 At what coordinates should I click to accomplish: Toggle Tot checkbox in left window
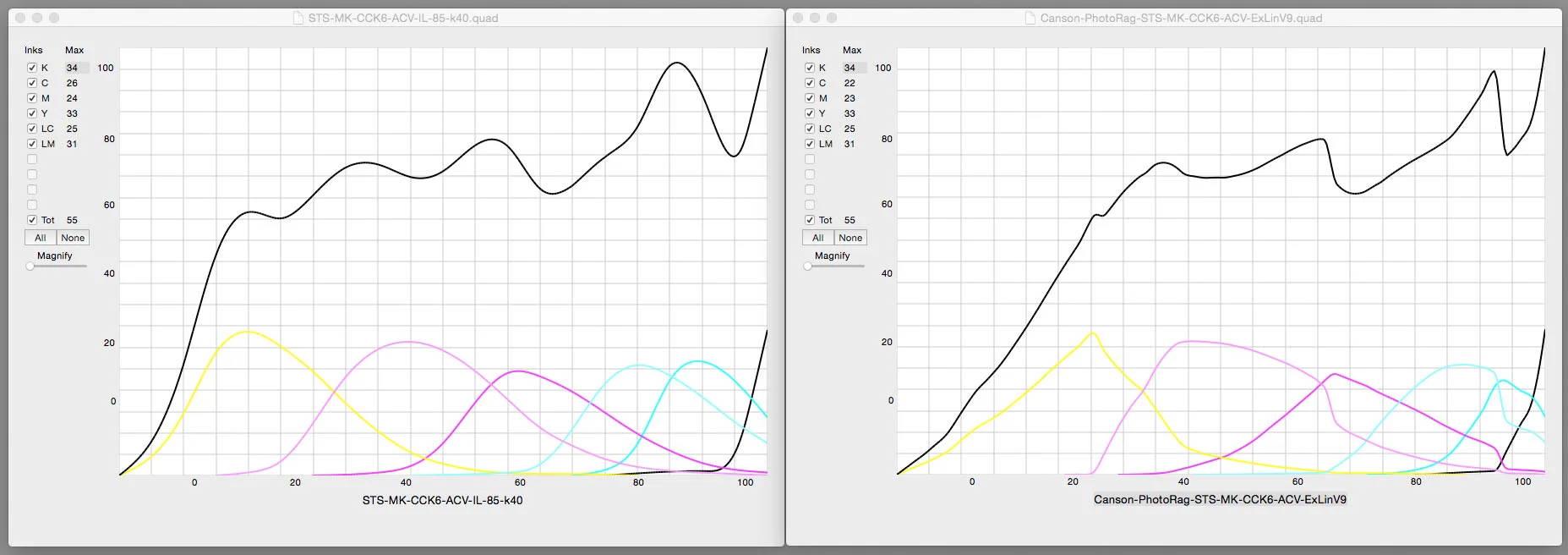(x=32, y=220)
